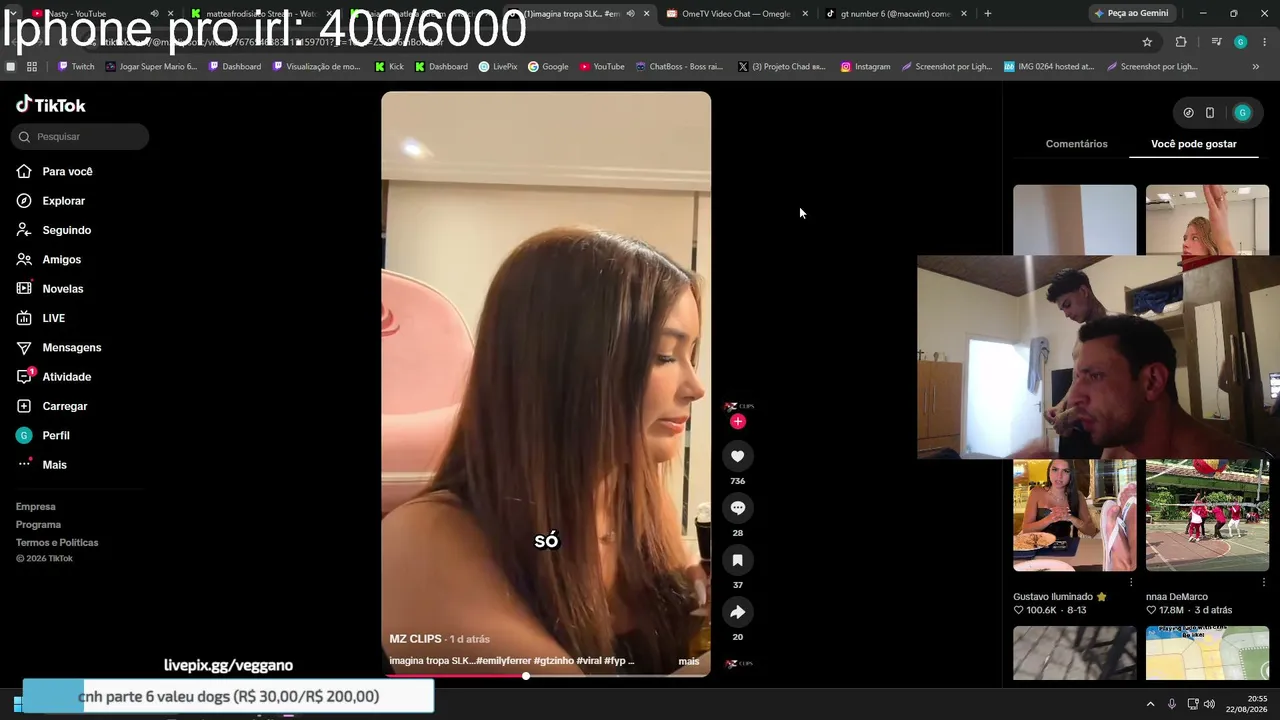Open the video comments bubble
This screenshot has width=1280, height=720.
point(737,508)
